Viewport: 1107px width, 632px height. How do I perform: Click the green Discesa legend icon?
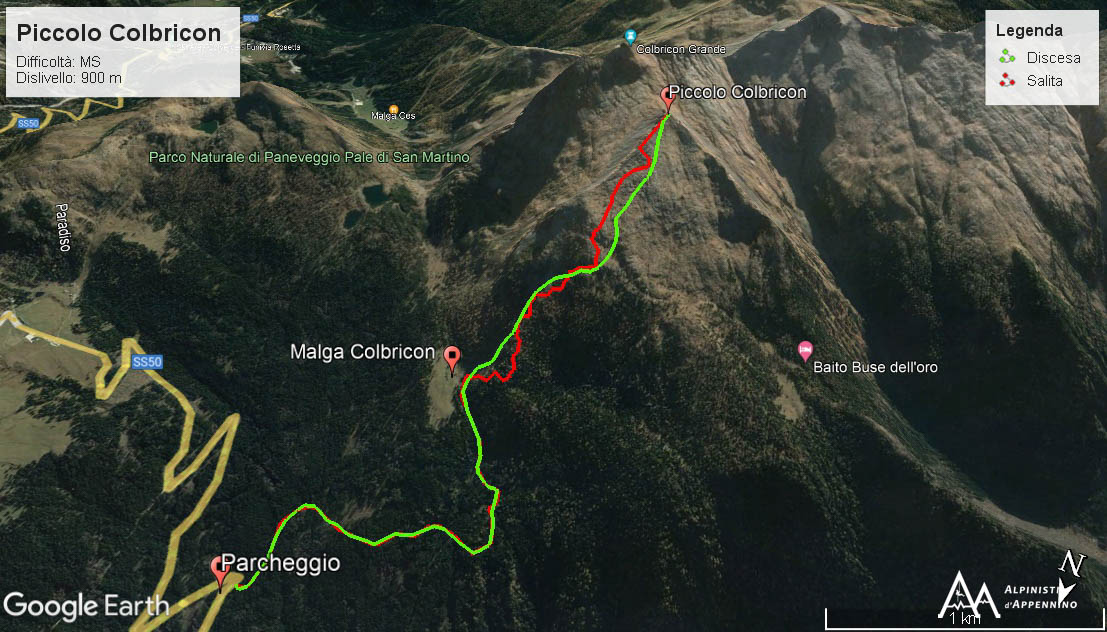1007,57
